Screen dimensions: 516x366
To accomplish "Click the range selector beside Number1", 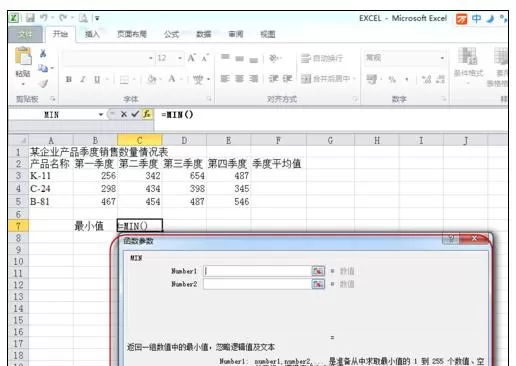I will click(318, 271).
